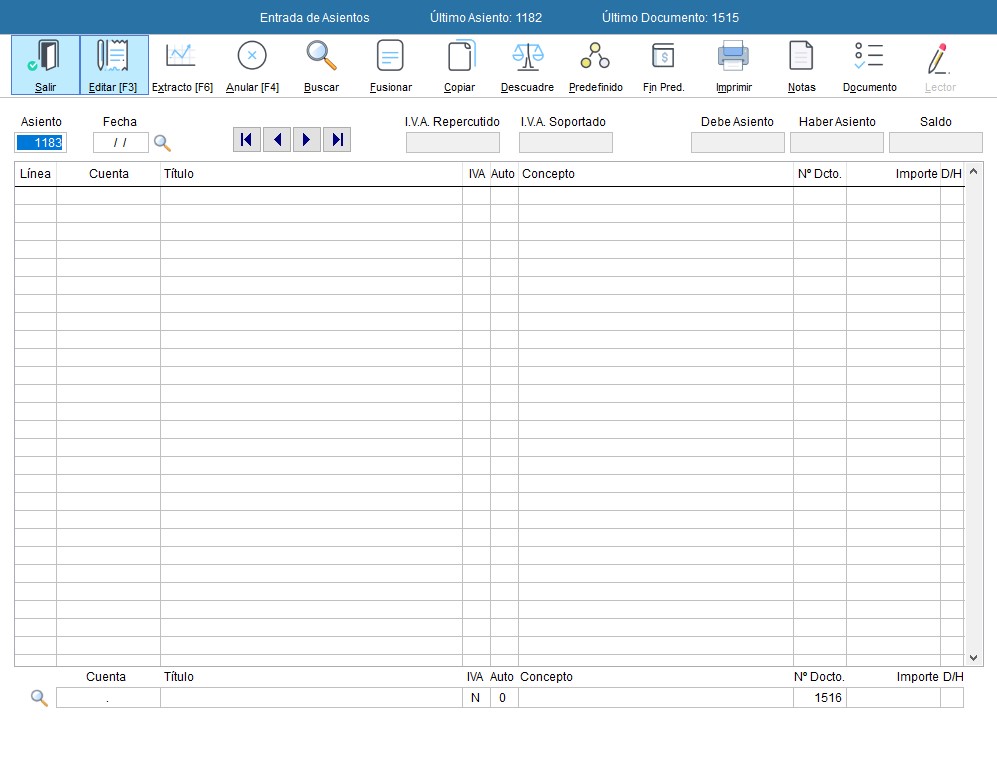Image resolution: width=997 pixels, height=766 pixels.
Task: Click the grid scrollbar down arrow
Action: [975, 657]
